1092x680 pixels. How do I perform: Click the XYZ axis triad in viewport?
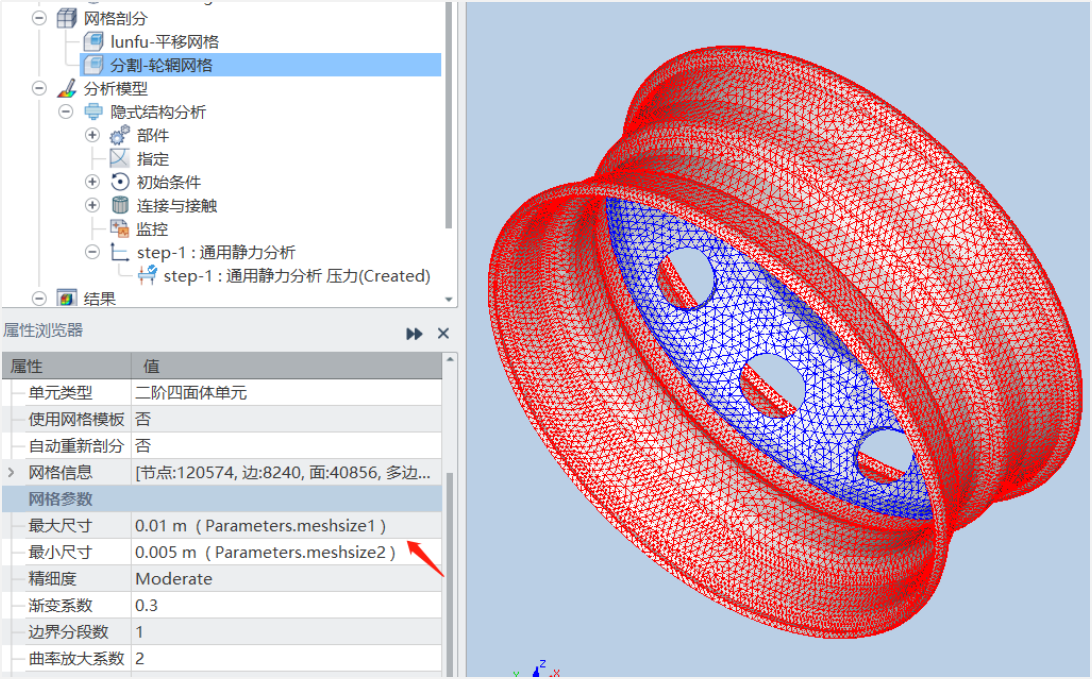536,669
